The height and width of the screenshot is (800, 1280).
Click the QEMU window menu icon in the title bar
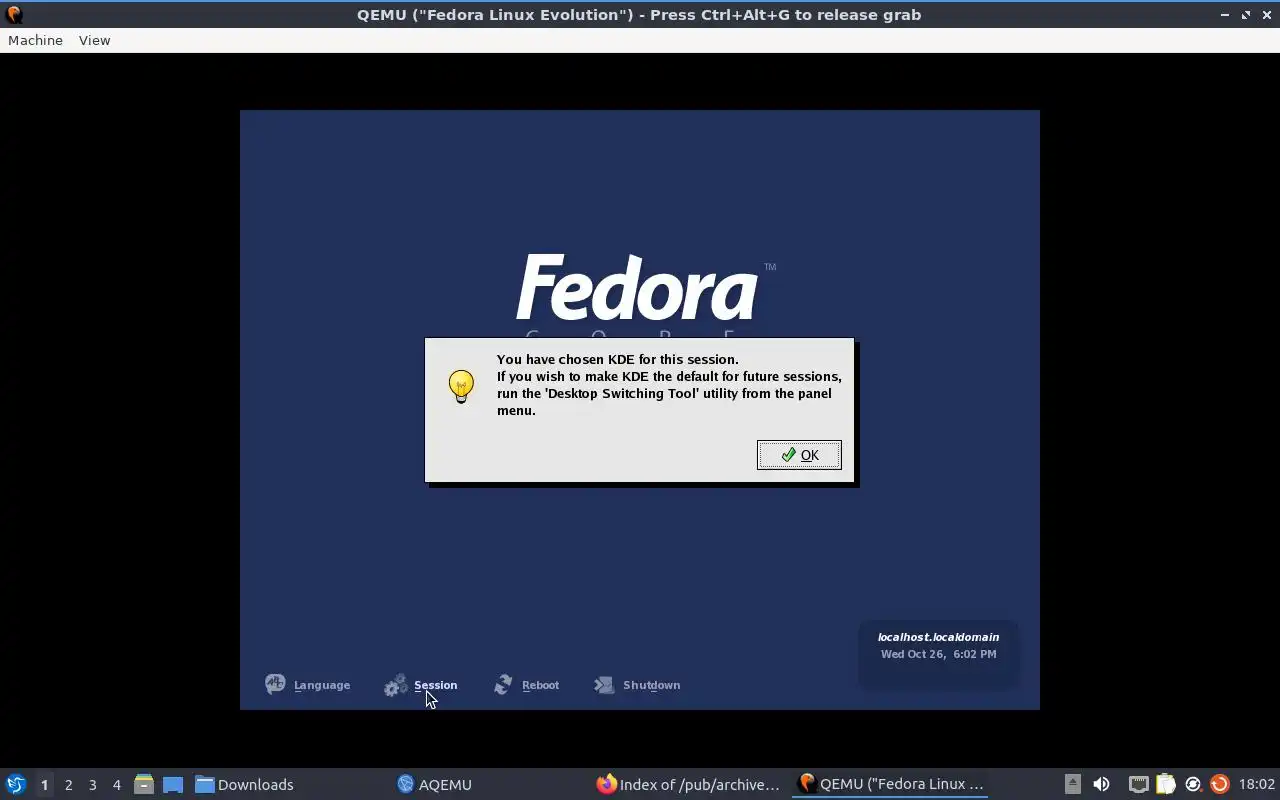(14, 14)
